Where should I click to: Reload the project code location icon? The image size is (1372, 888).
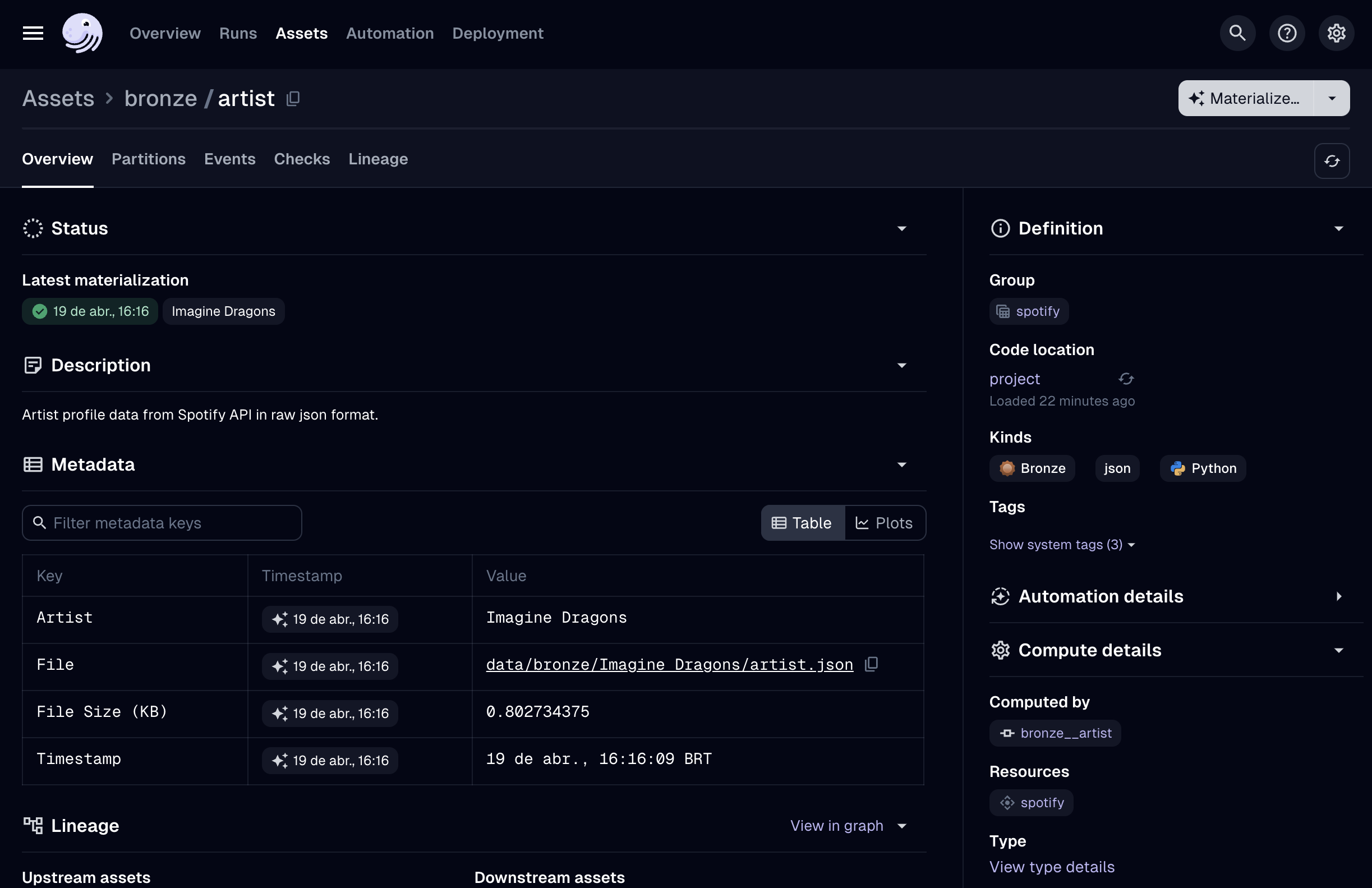click(x=1126, y=379)
